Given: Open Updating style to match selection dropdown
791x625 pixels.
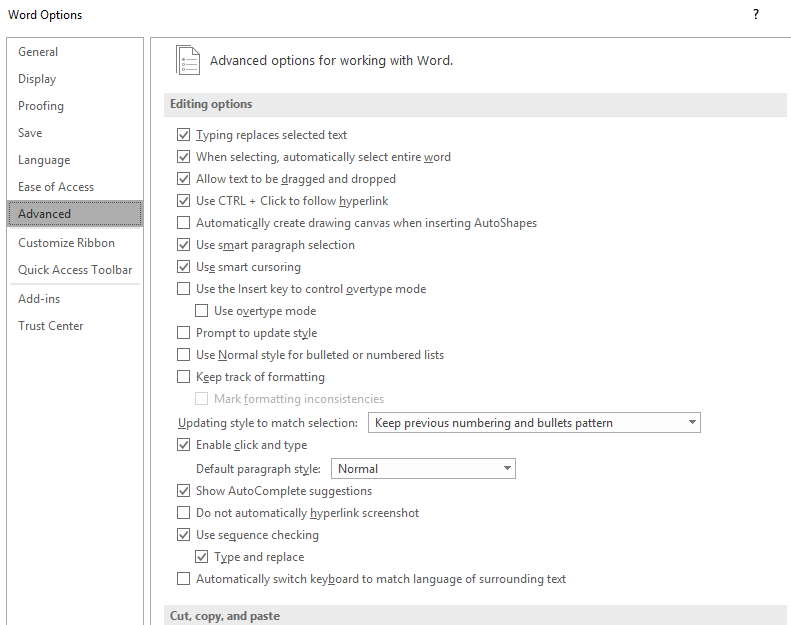Looking at the screenshot, I should tap(534, 423).
